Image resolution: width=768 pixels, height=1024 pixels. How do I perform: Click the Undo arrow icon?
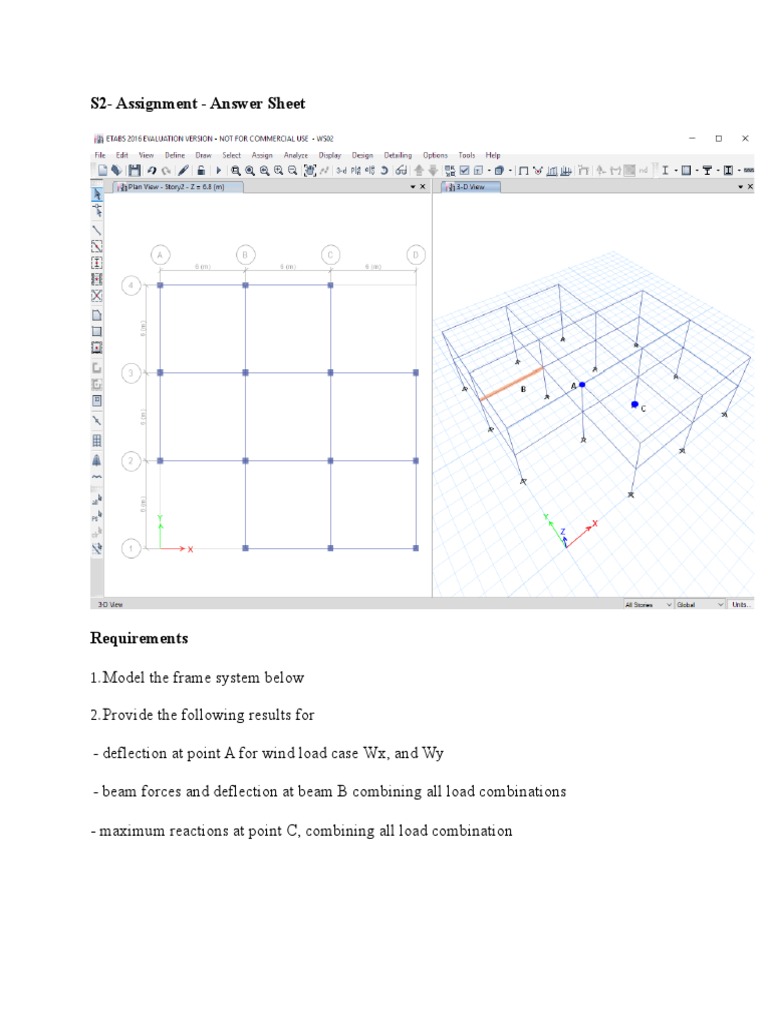152,170
